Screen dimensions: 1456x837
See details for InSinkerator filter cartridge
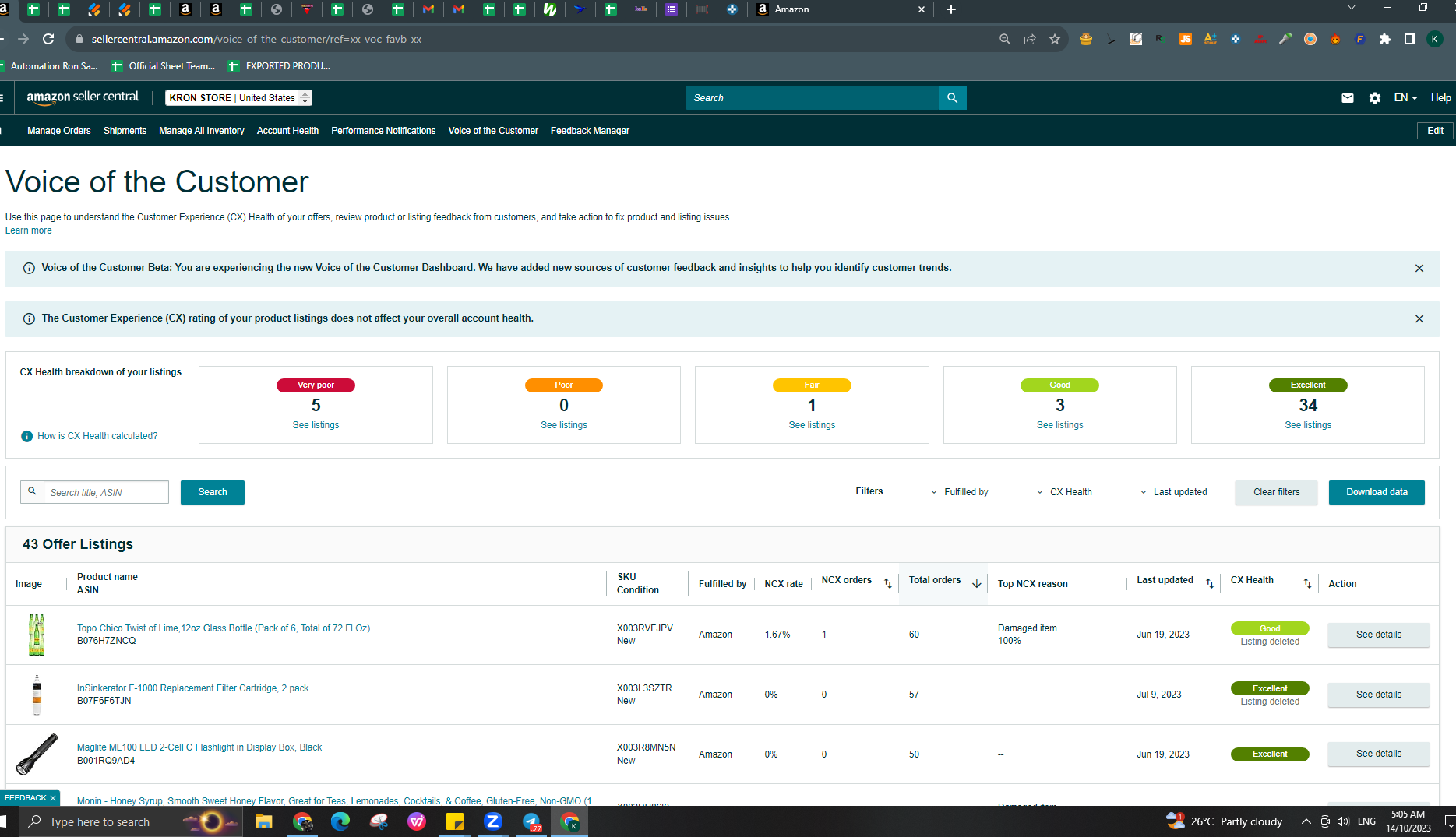(x=1378, y=695)
